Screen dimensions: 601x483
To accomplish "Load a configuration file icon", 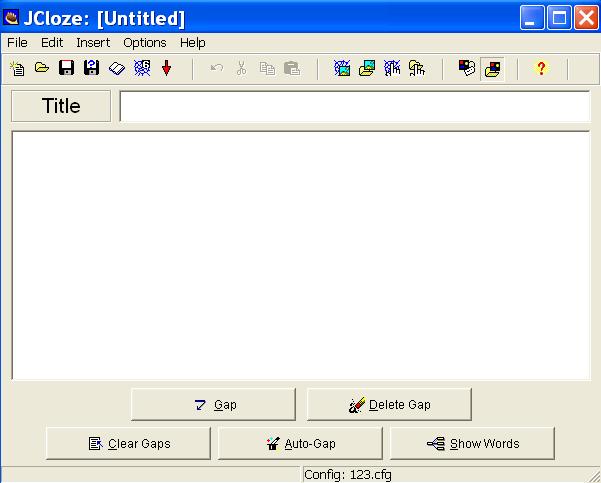I will point(492,69).
